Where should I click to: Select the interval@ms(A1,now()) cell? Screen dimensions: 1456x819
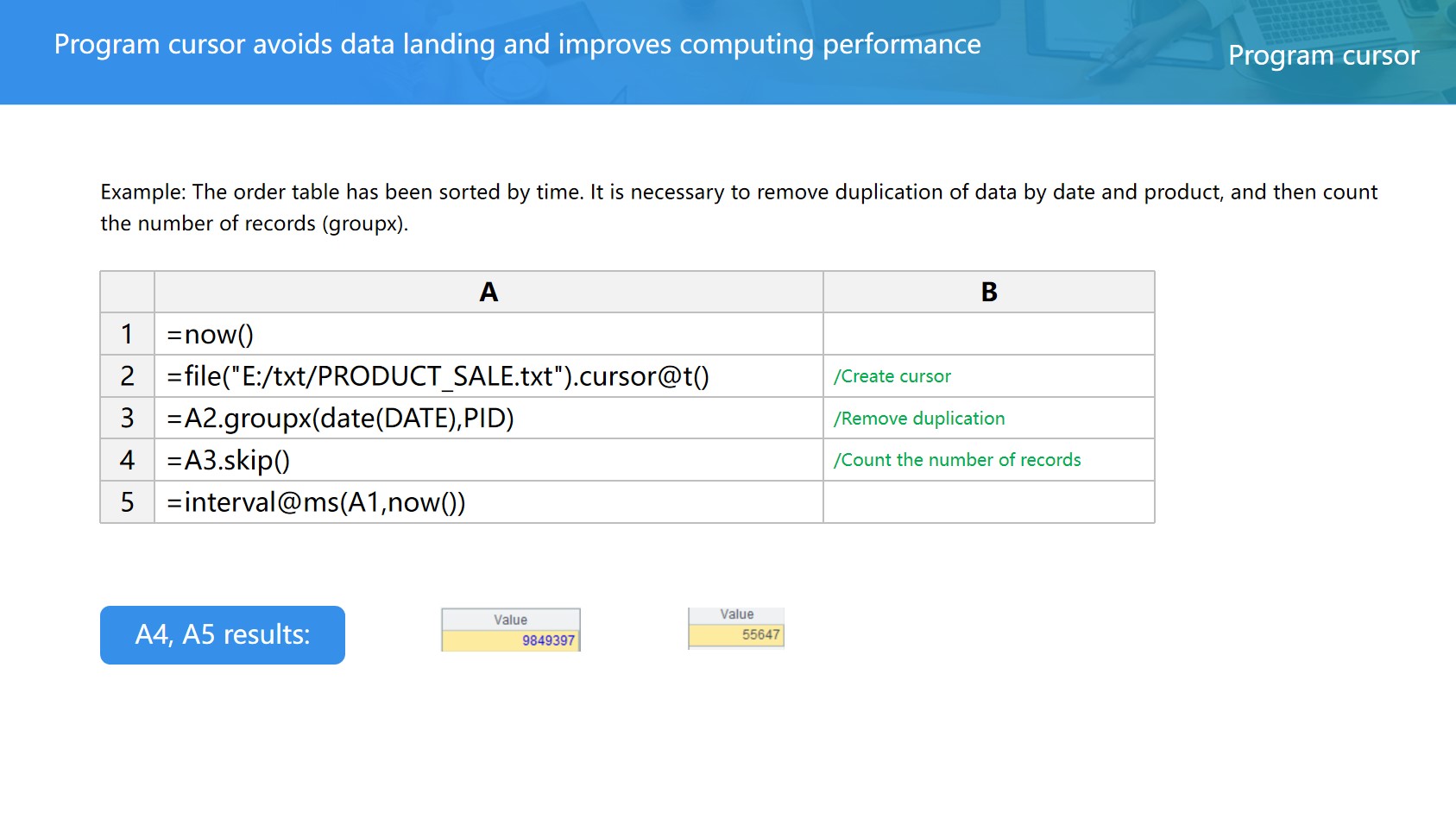[488, 502]
